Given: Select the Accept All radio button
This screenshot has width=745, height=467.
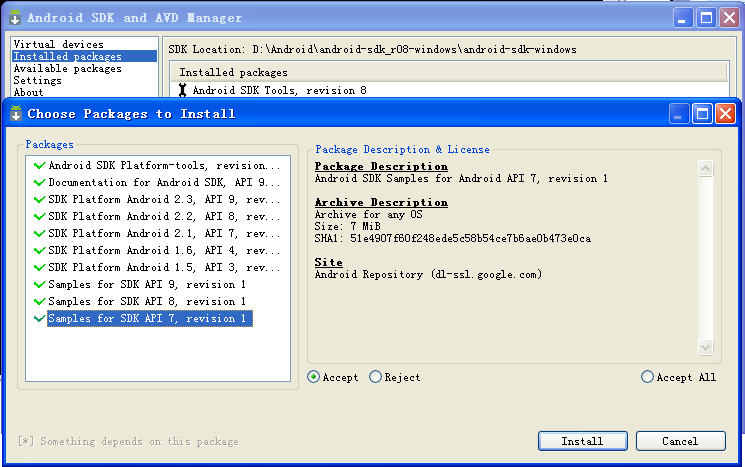Looking at the screenshot, I should tap(647, 377).
